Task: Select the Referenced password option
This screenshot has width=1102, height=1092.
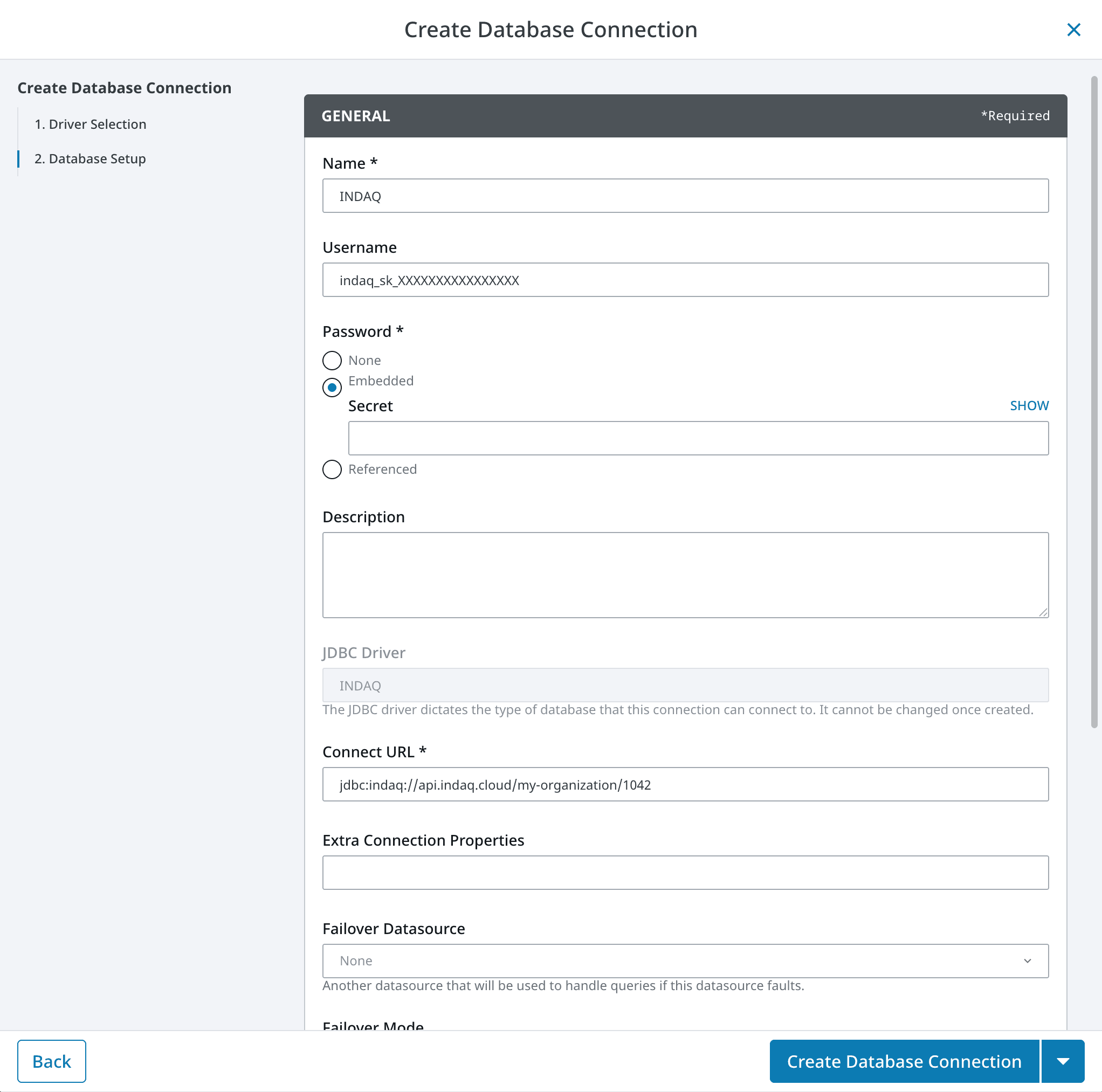Action: pyautogui.click(x=332, y=469)
